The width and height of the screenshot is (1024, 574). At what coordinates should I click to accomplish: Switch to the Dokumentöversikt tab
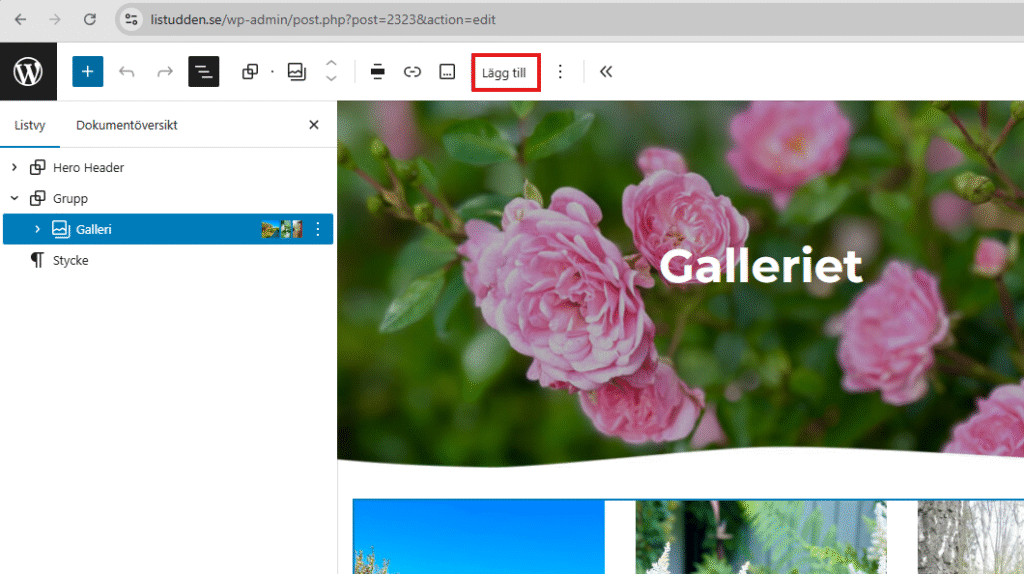click(127, 125)
